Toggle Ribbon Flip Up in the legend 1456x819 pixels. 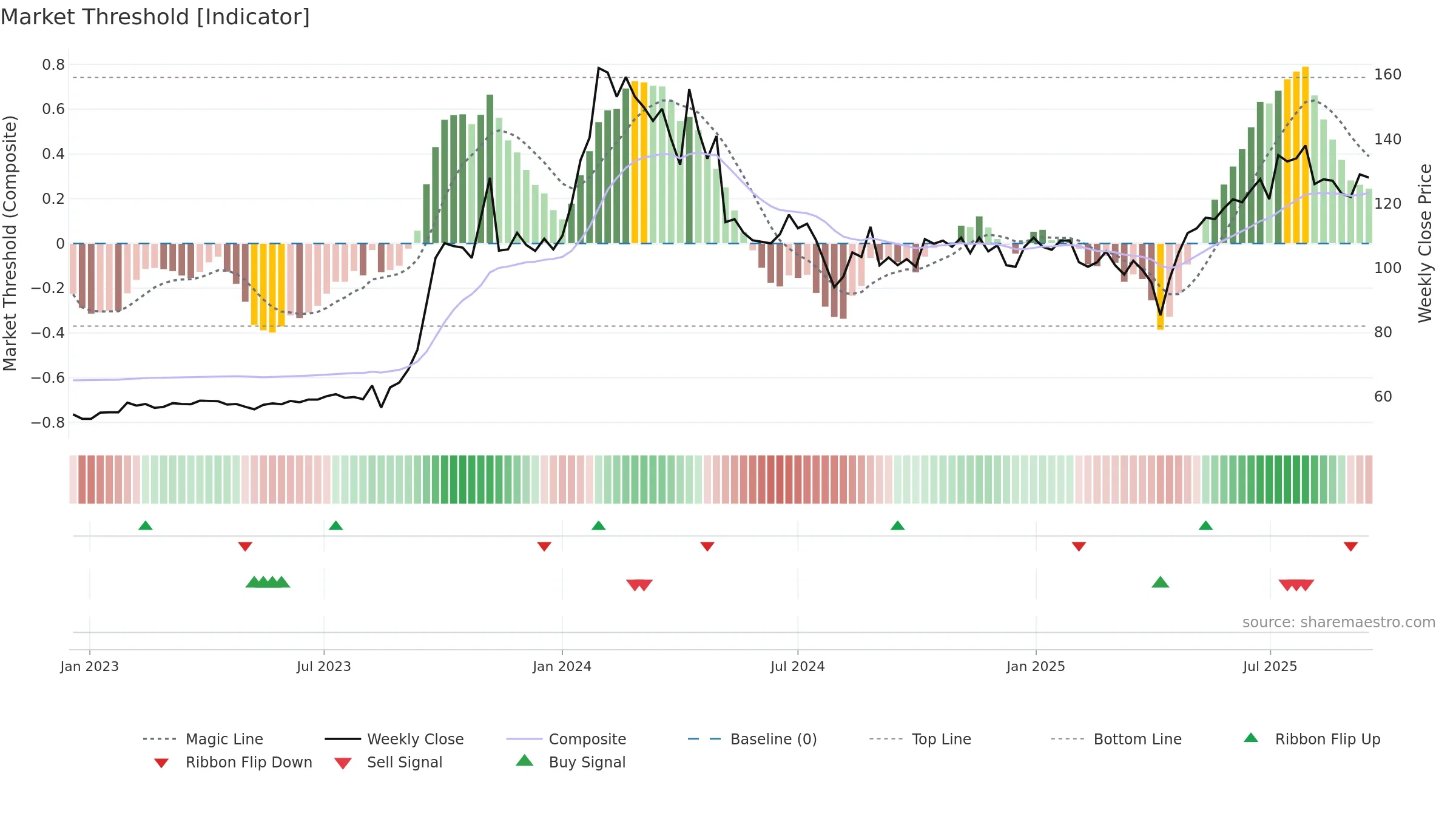pyautogui.click(x=1312, y=739)
